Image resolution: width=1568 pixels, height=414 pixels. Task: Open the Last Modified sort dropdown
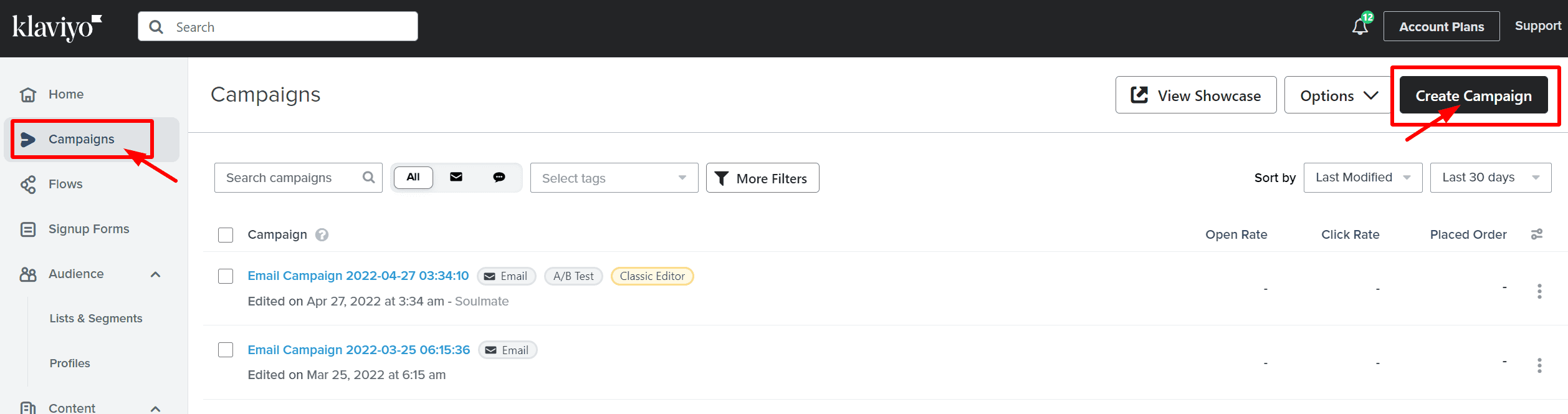click(x=1362, y=178)
